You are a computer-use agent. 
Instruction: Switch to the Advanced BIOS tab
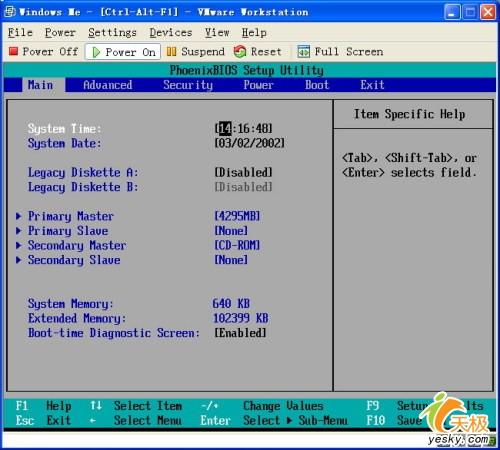(108, 85)
